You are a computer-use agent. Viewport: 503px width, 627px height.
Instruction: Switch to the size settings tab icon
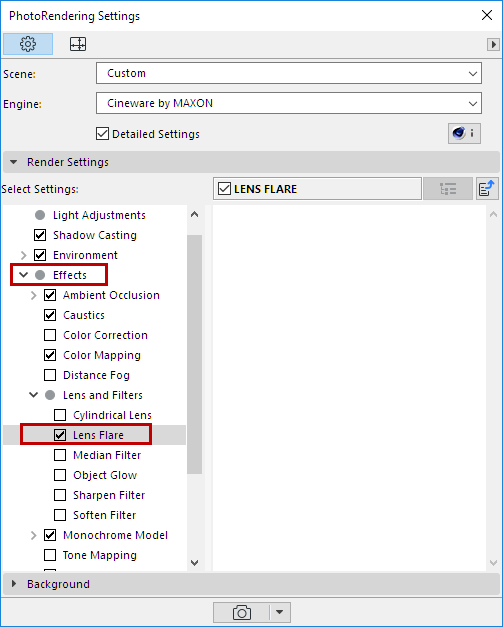pyautogui.click(x=78, y=44)
